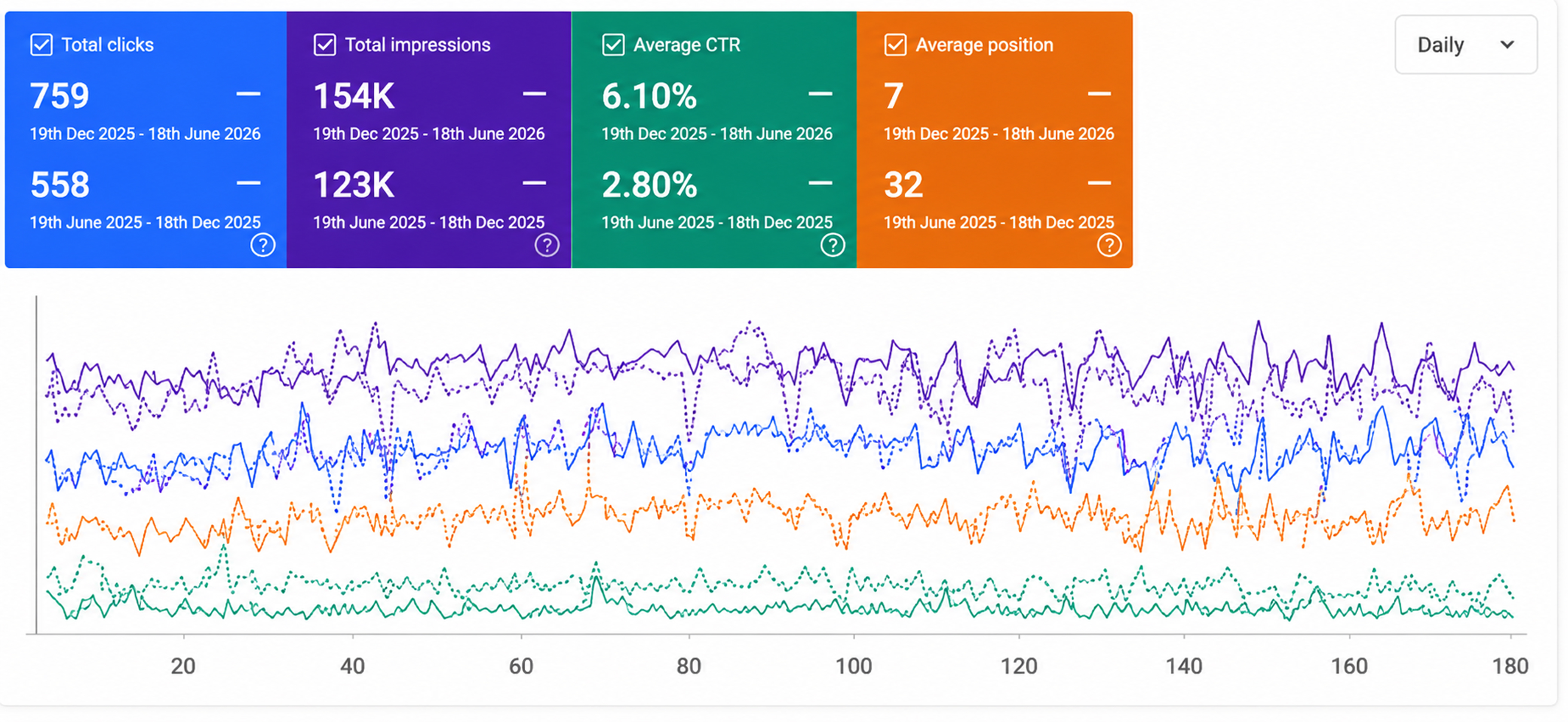
Task: Click the x-axis label 60
Action: 521,666
